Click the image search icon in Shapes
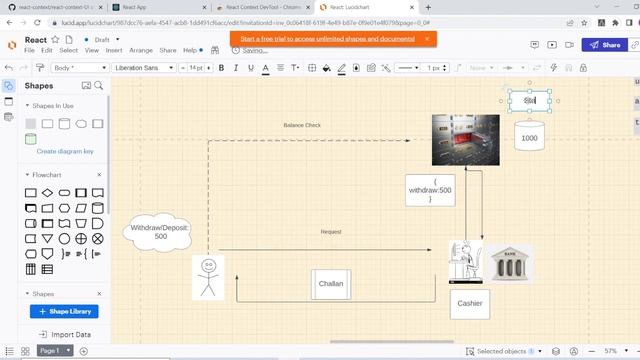The image size is (640, 360). [86, 85]
